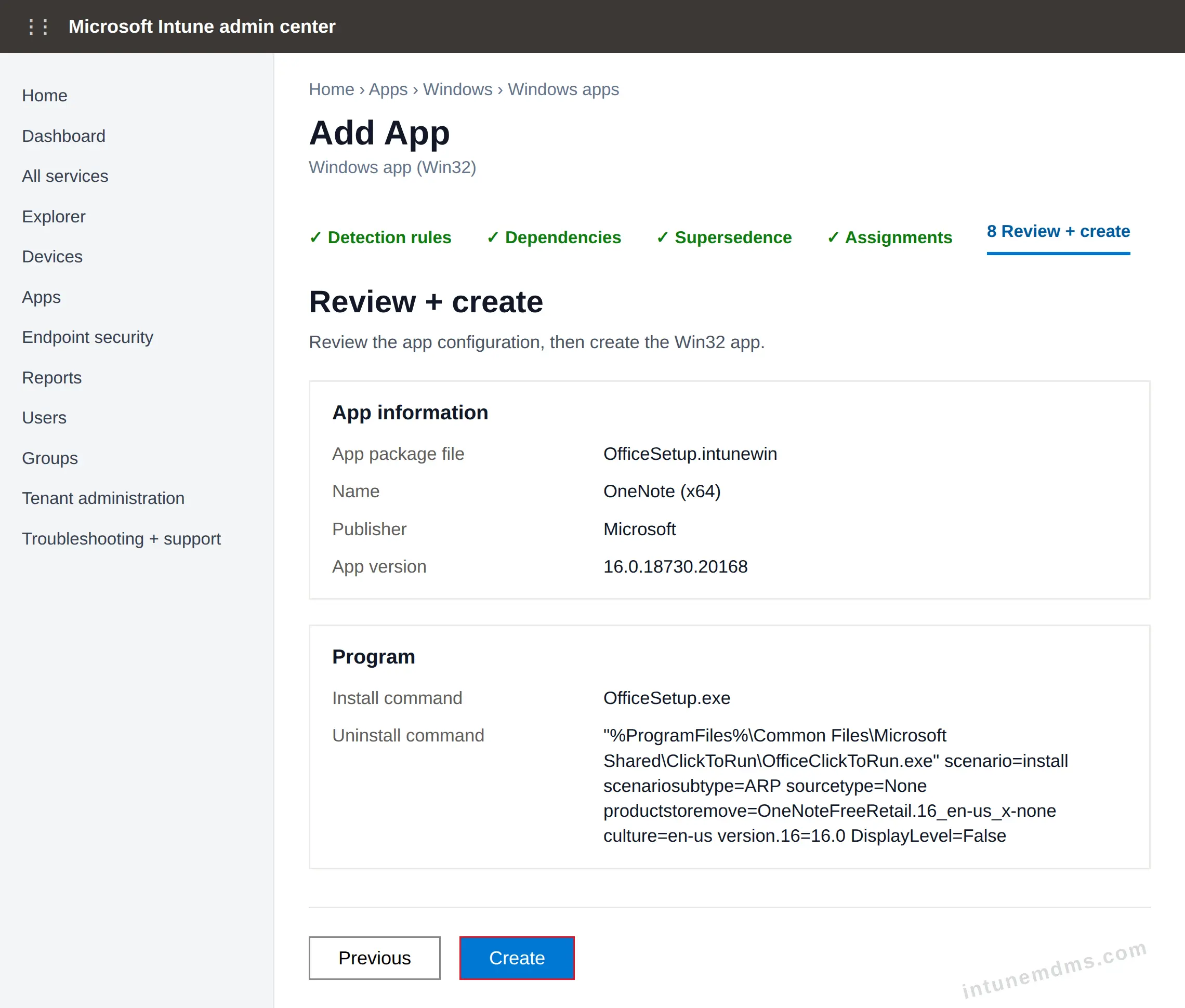Click the OneNote (x64) name value
The width and height of the screenshot is (1185, 1008).
click(x=662, y=492)
